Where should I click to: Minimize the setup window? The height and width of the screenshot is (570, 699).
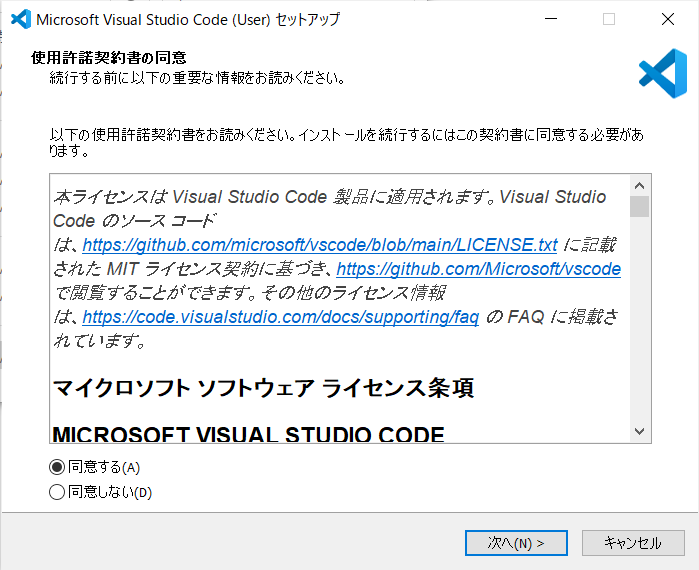(551, 19)
